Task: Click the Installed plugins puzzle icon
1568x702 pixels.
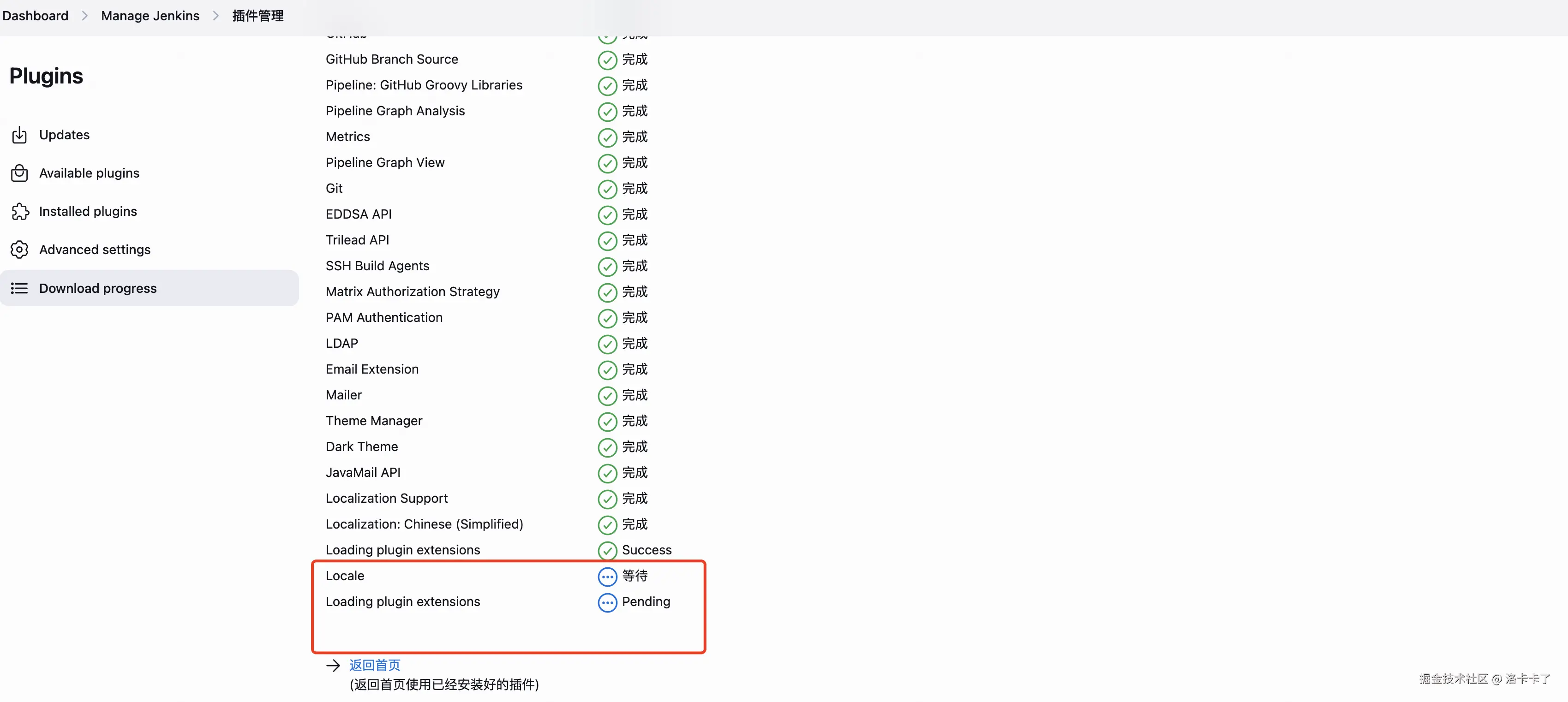Action: [19, 212]
